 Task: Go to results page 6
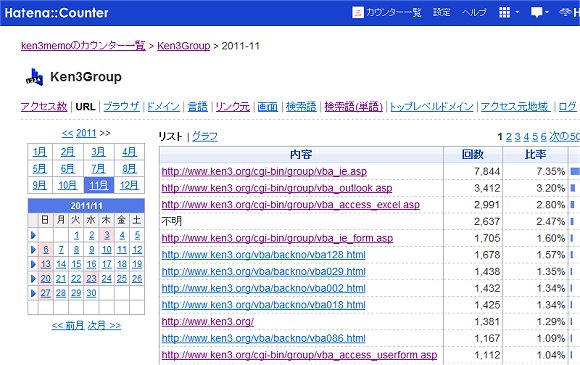[x=543, y=137]
